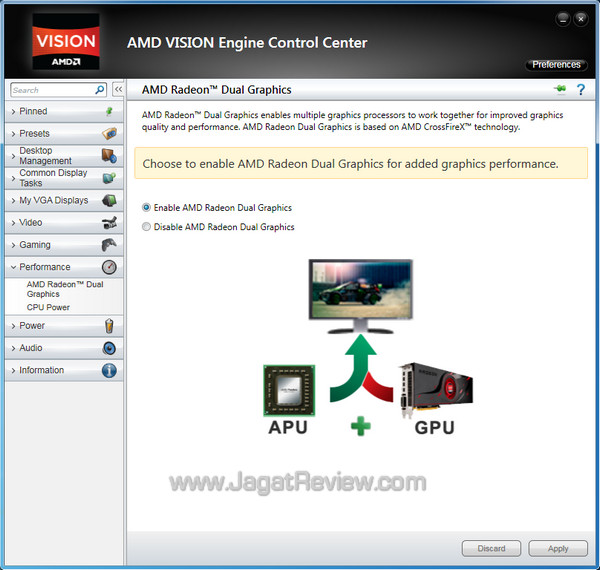Open the Pinned menu label
The image size is (600, 570).
33,111
